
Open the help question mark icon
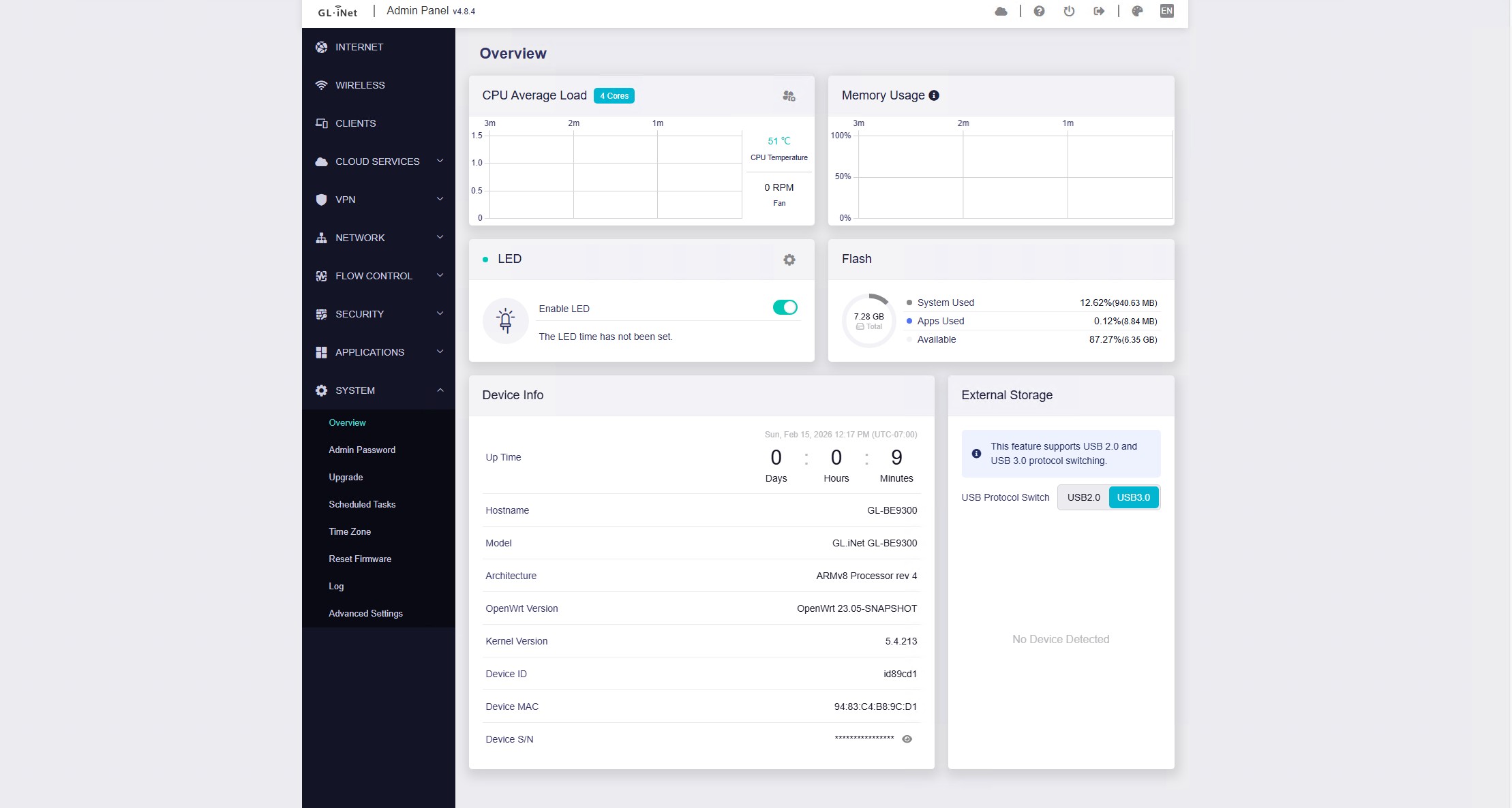pos(1039,11)
